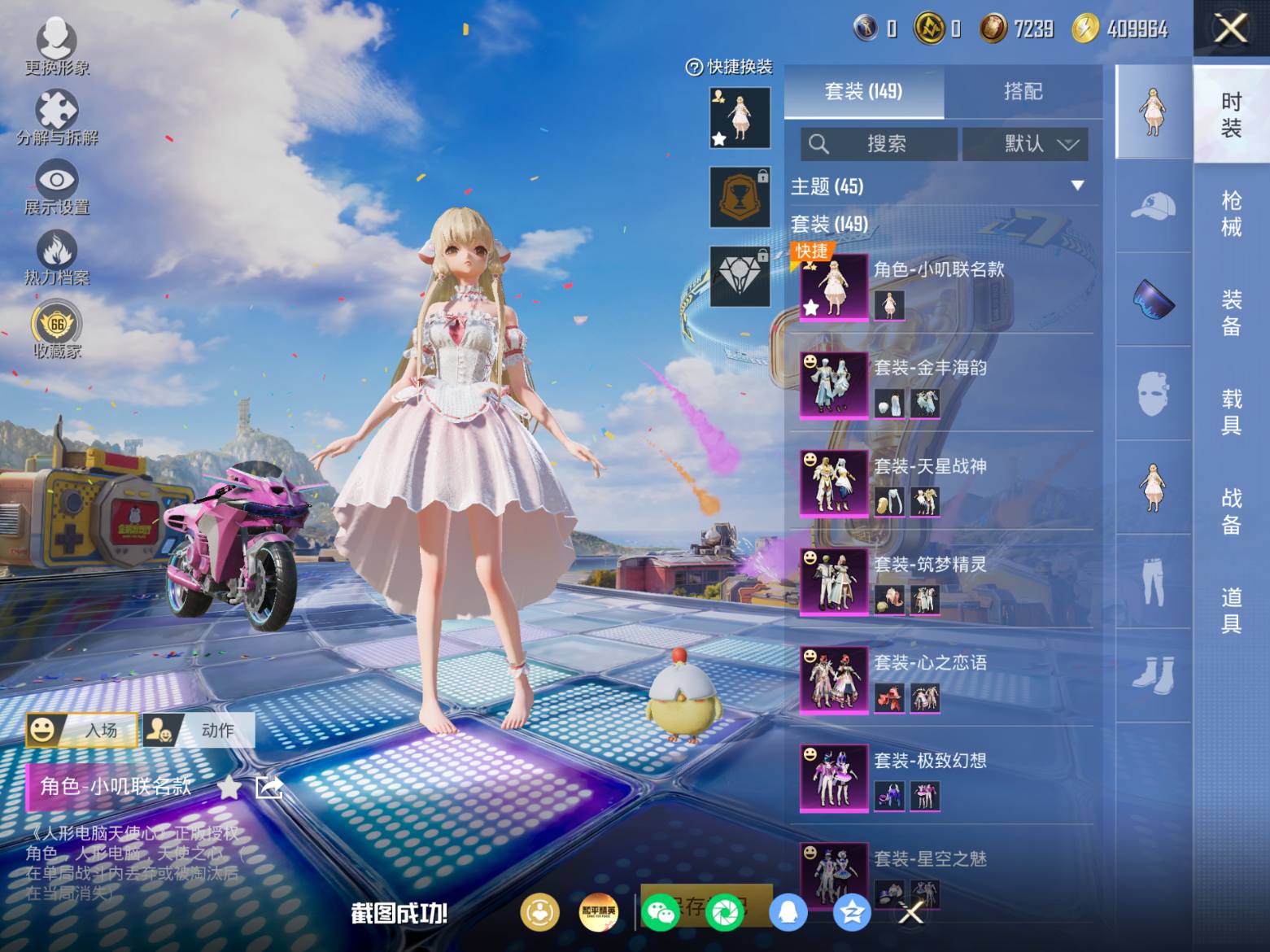Select the 套装-金丰海韵 outfit thumbnail
1270x952 pixels.
click(834, 386)
